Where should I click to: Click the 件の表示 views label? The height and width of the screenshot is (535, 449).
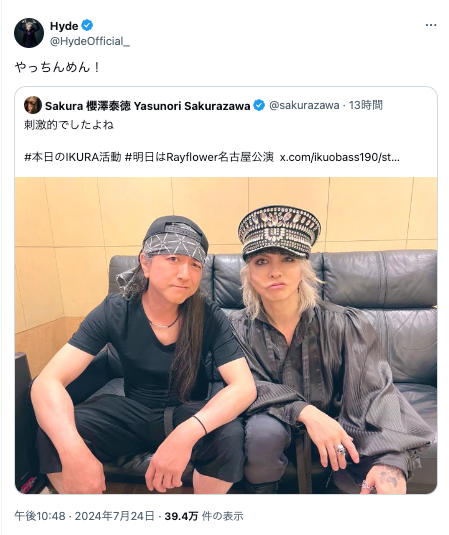pos(222,516)
